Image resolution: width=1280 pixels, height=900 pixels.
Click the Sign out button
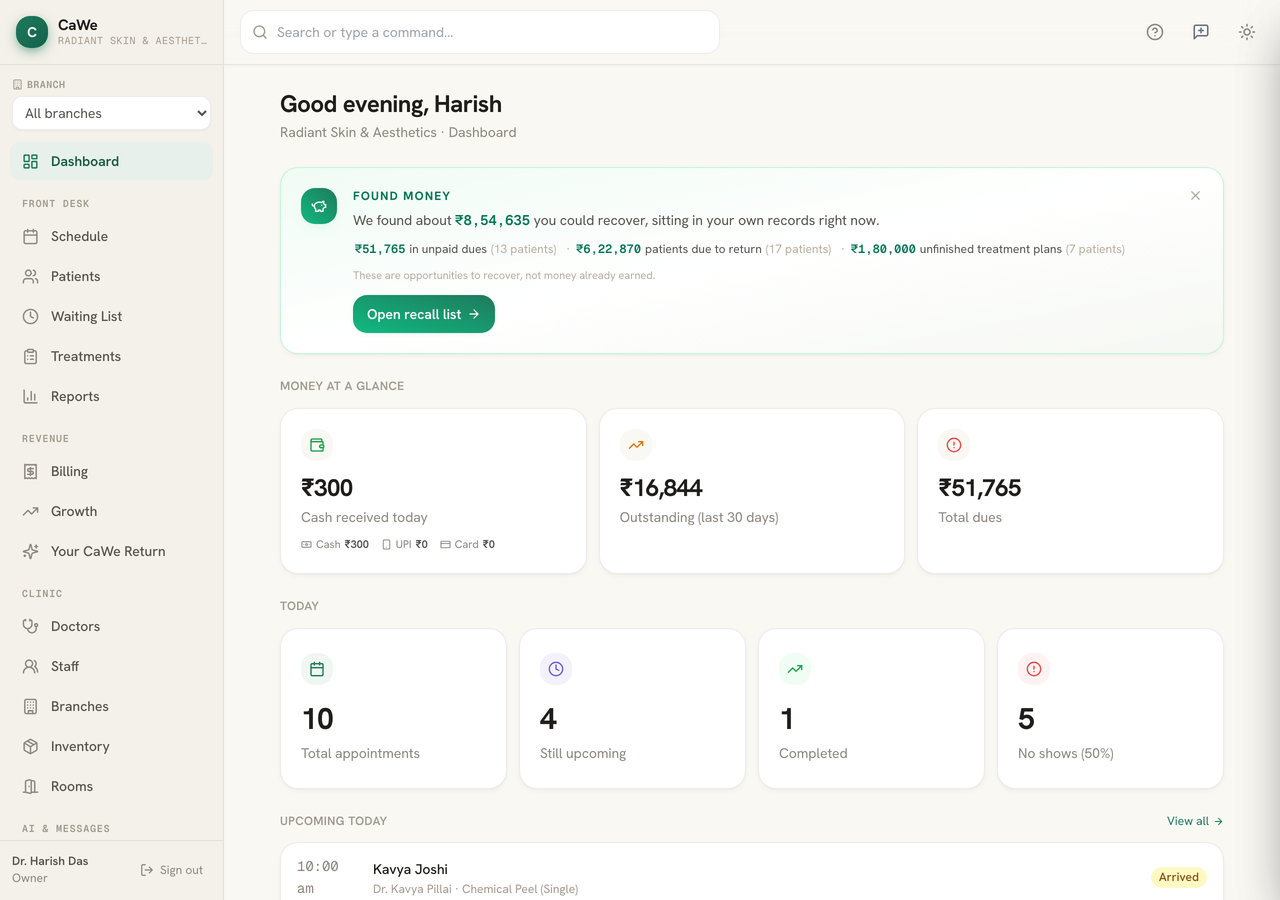point(172,870)
